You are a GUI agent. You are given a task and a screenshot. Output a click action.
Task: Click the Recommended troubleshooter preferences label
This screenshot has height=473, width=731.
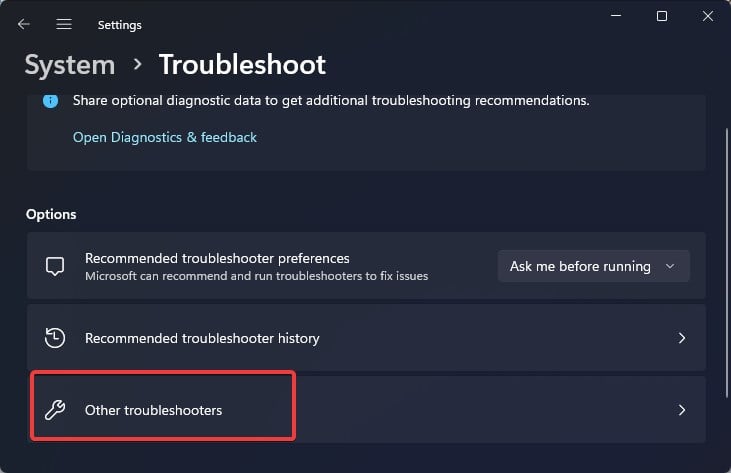coord(217,258)
